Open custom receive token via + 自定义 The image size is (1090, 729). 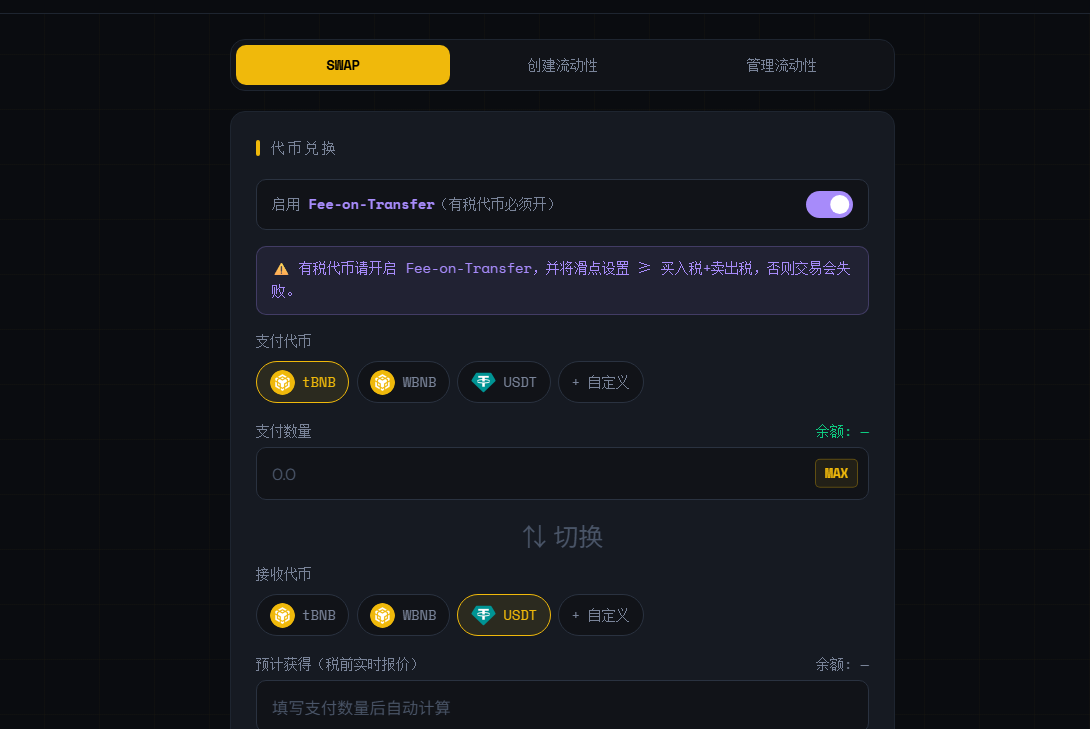601,615
